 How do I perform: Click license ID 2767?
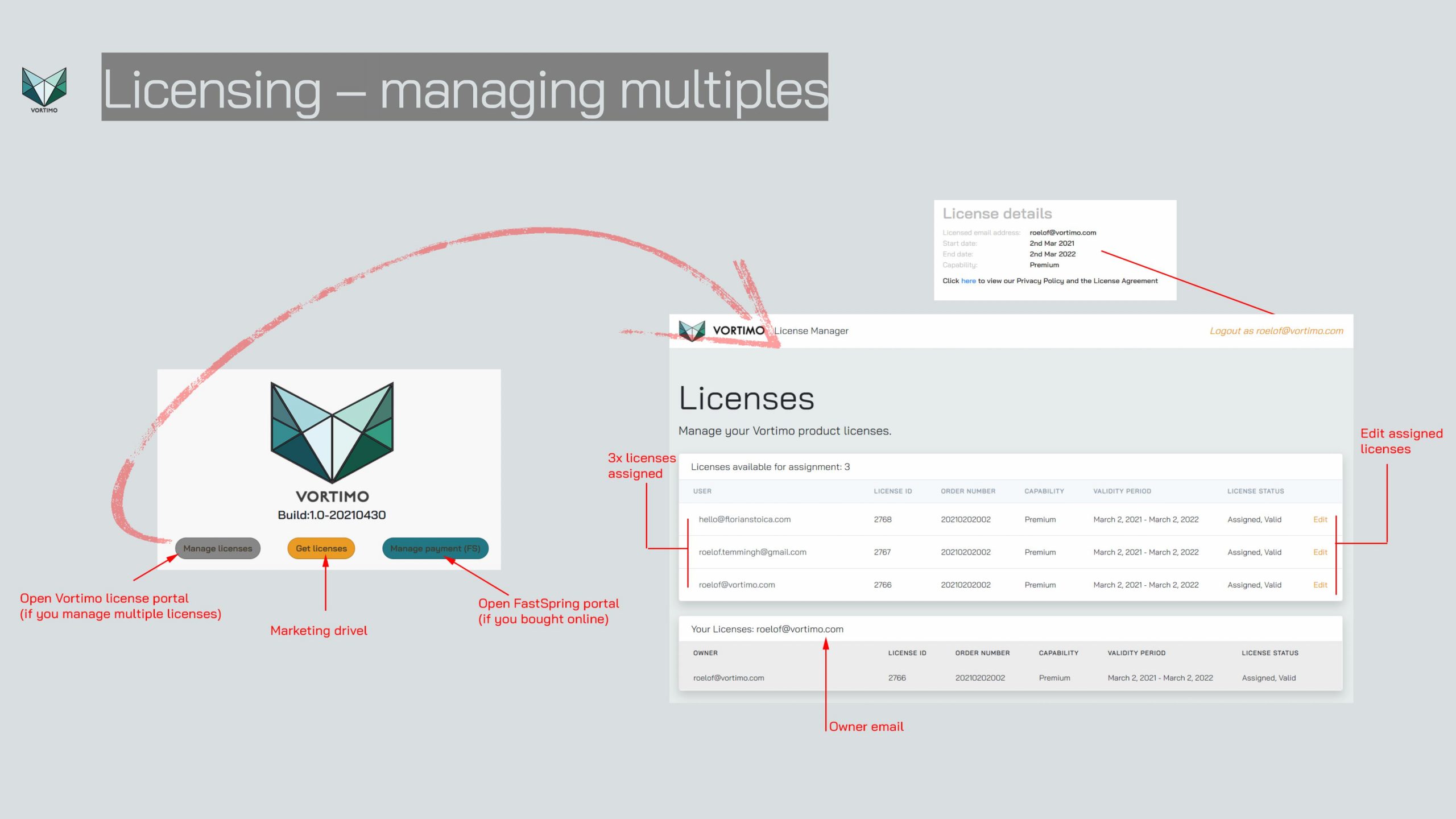click(x=883, y=552)
